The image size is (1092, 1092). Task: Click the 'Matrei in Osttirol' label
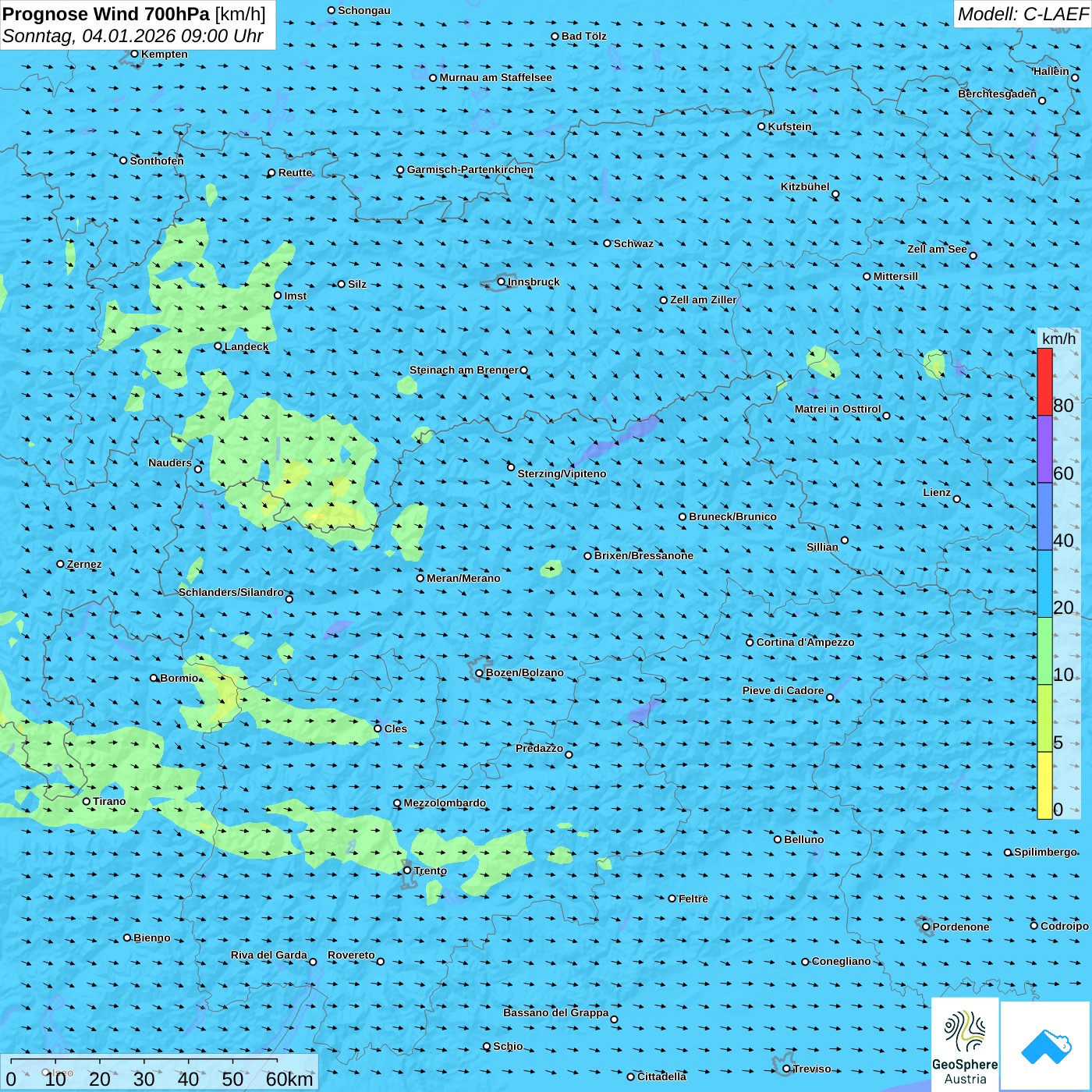838,409
